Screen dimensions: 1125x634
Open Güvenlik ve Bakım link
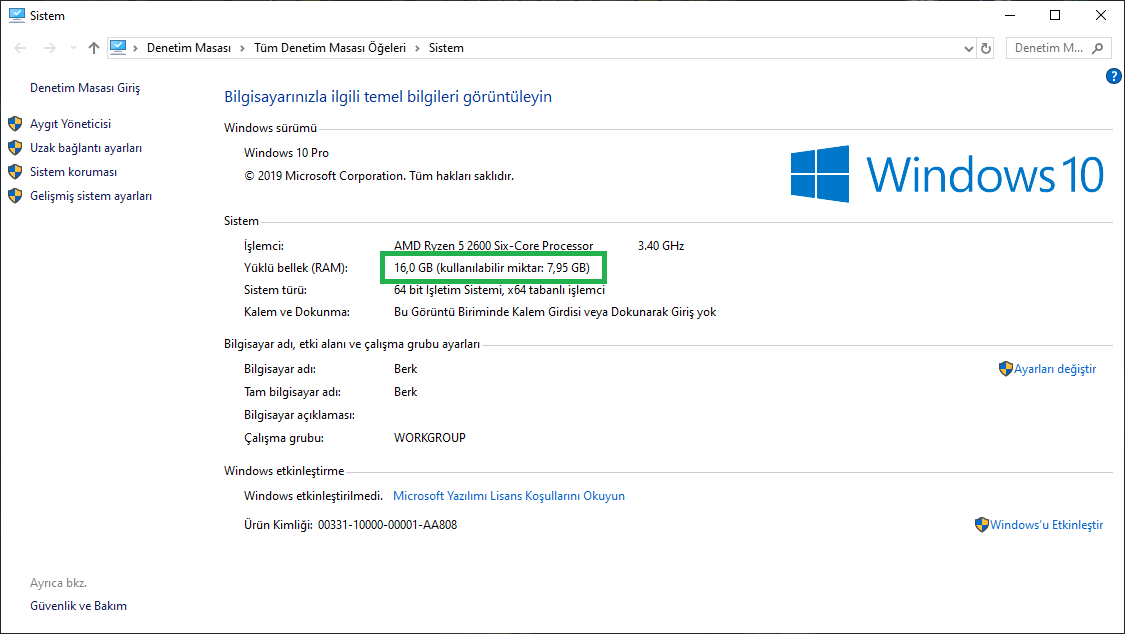[x=78, y=606]
